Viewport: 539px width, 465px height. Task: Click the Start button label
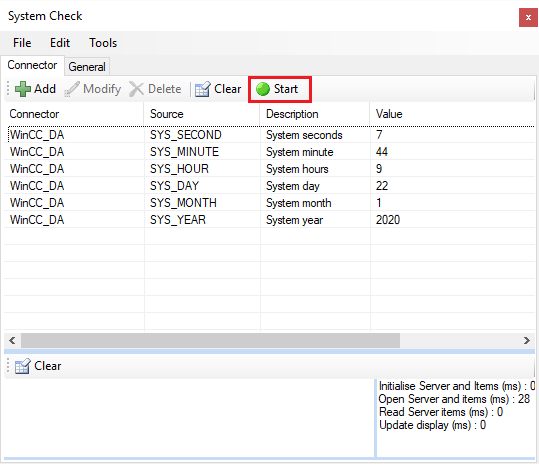pos(285,89)
